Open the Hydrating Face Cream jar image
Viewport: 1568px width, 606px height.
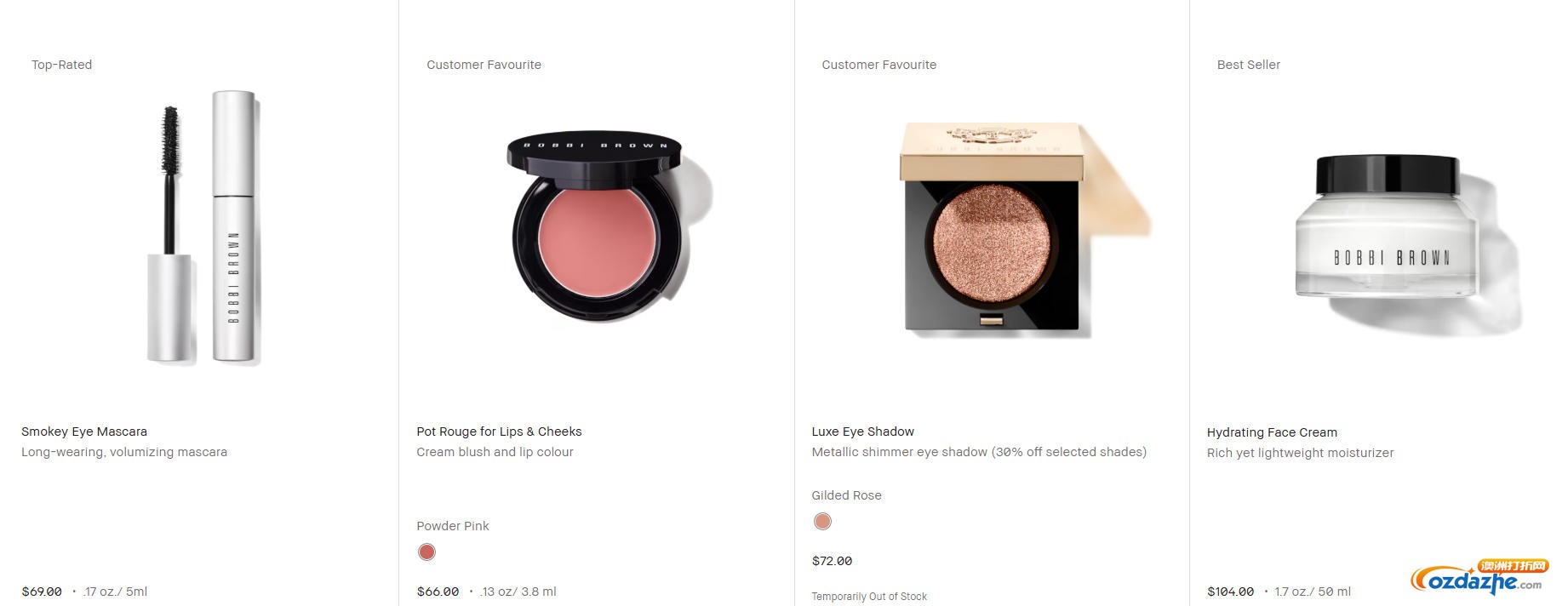(1405, 243)
